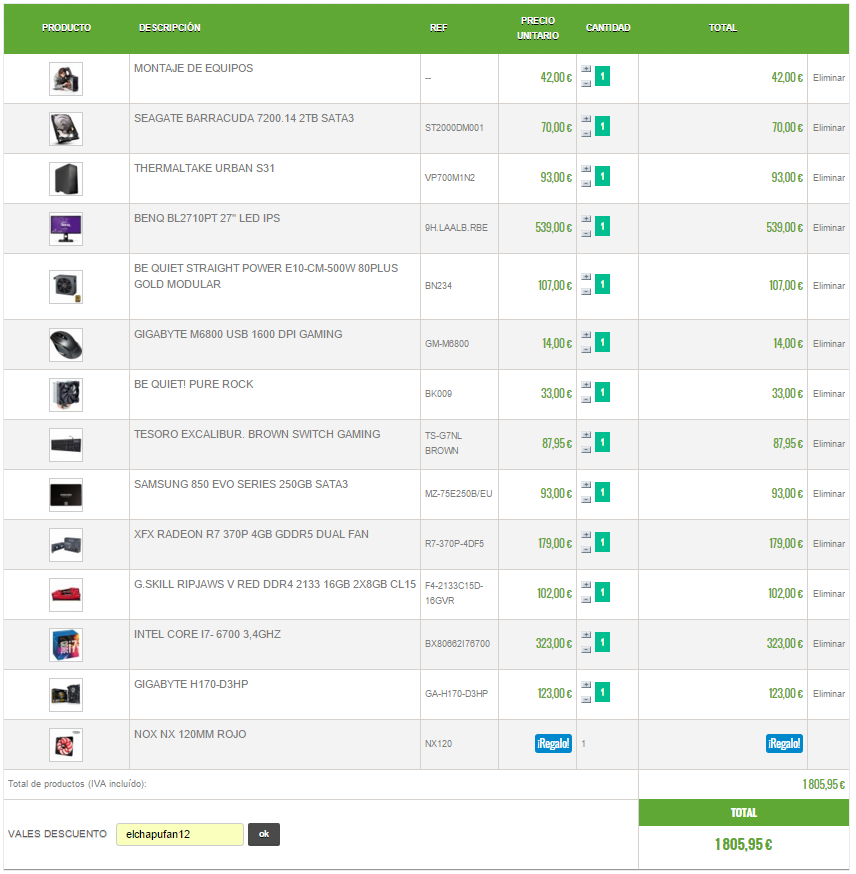Increase quantity of Gigabyte H170-D3HP
This screenshot has height=874, width=856.
(x=586, y=684)
